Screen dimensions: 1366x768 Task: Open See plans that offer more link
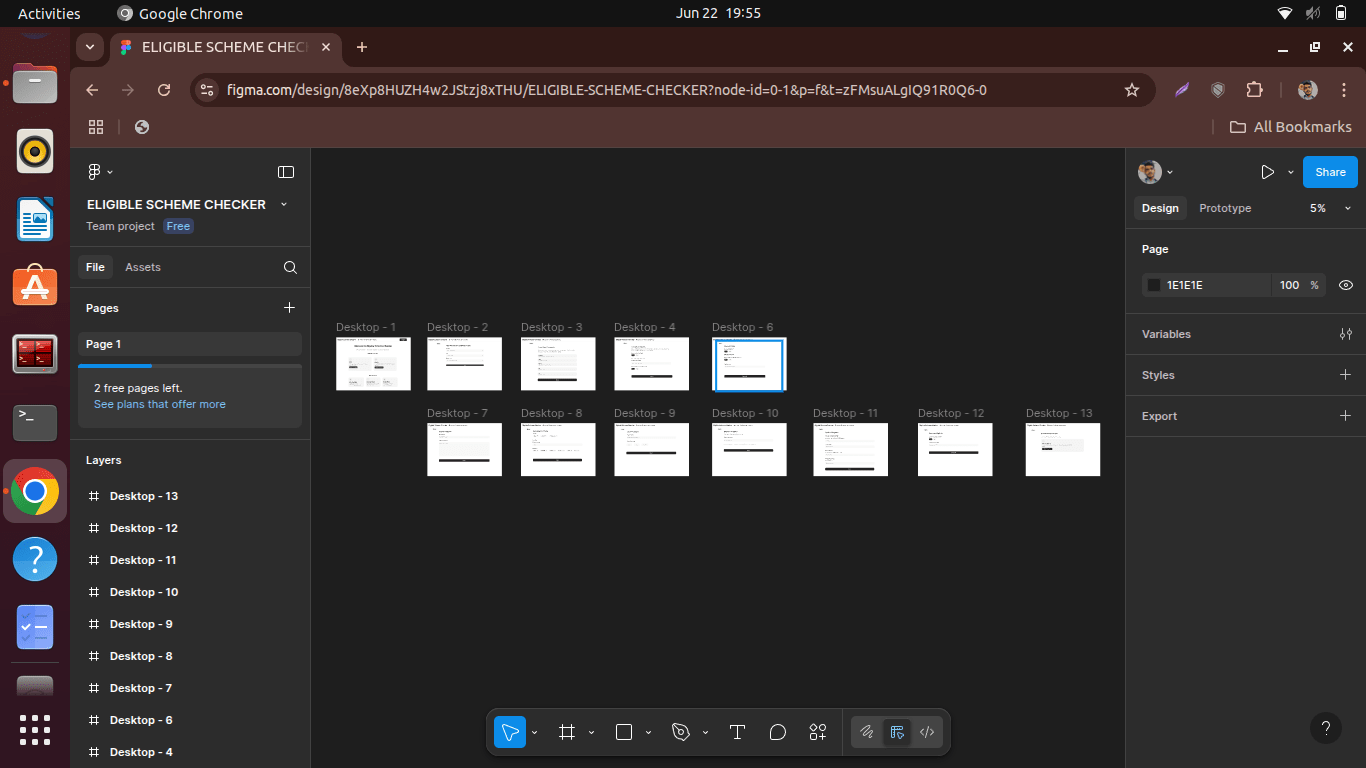click(x=160, y=404)
